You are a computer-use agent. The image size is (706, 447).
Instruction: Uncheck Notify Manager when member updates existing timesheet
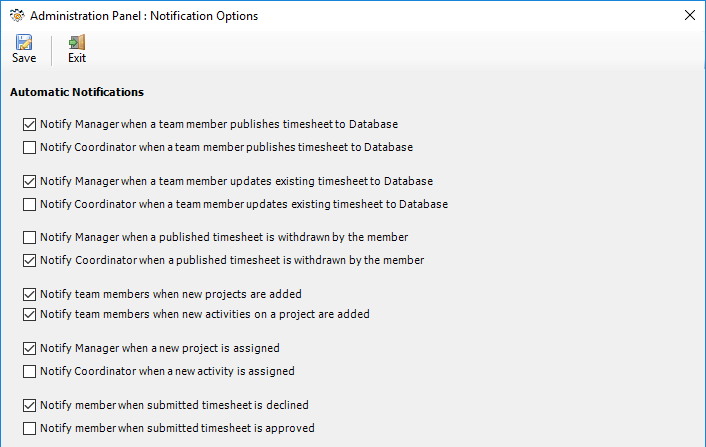coord(29,182)
